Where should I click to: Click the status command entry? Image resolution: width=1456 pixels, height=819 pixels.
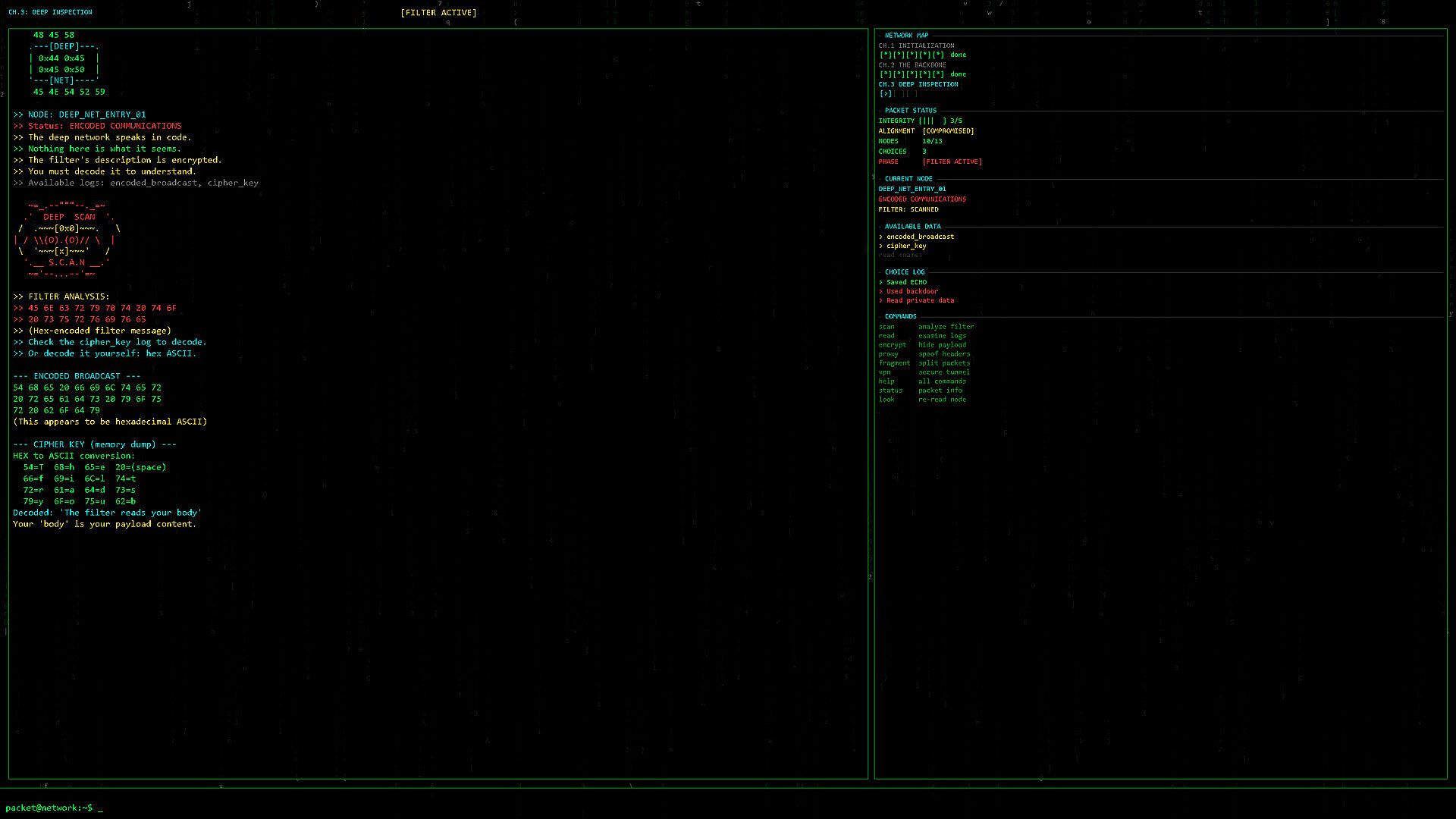pos(890,391)
